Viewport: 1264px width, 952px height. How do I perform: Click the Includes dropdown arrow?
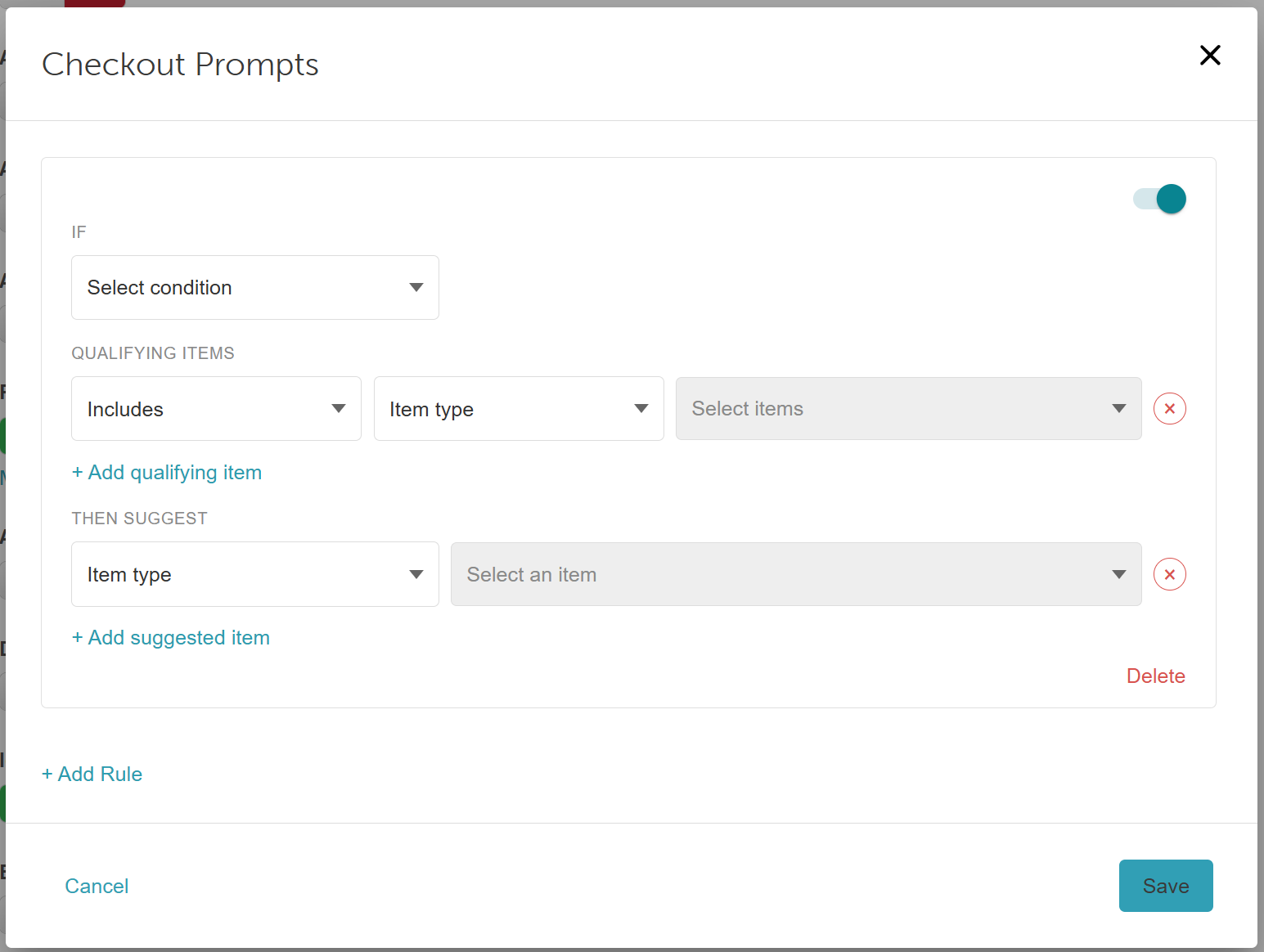339,408
